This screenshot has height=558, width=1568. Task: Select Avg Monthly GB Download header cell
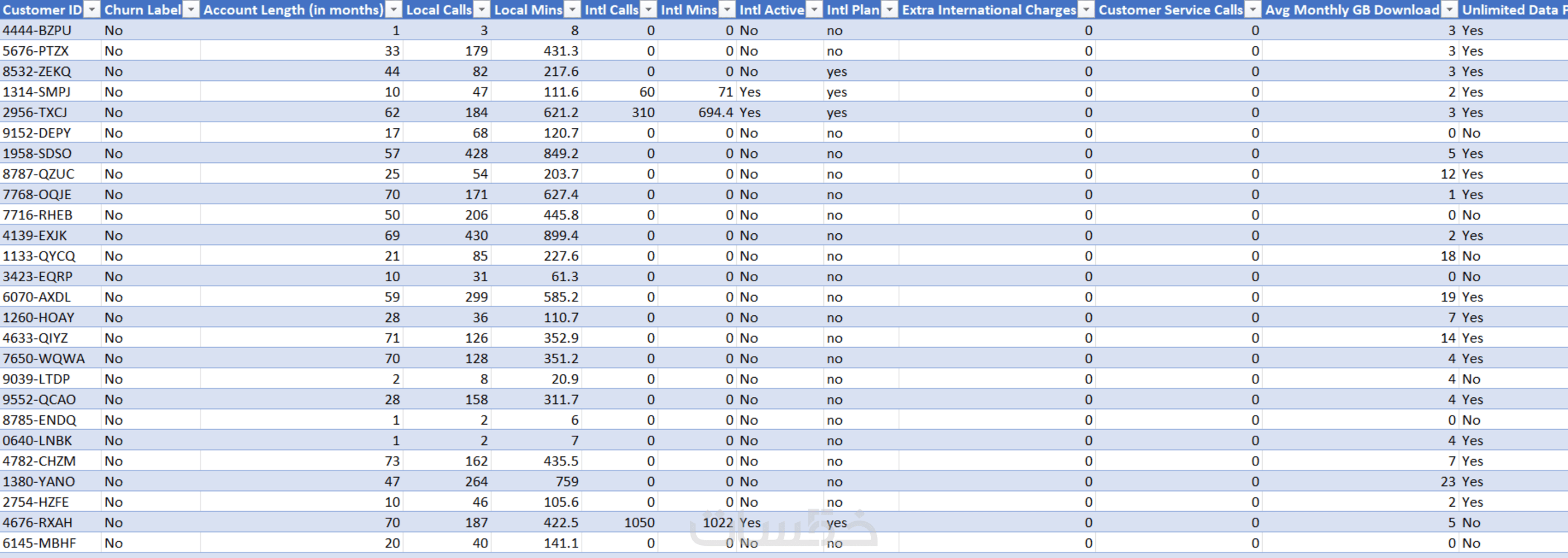click(1360, 9)
